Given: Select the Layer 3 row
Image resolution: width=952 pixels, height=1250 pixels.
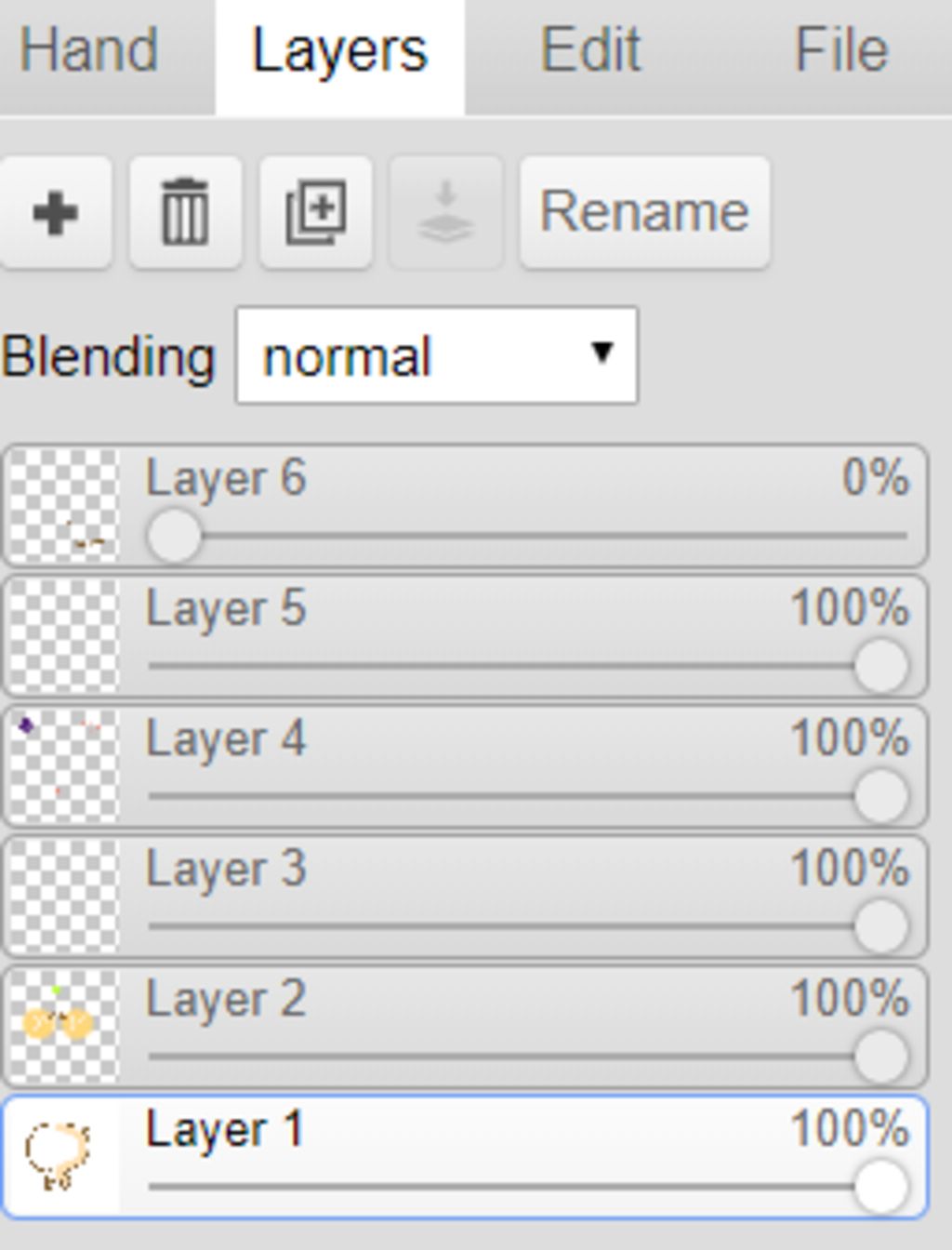Looking at the screenshot, I should coord(465,898).
